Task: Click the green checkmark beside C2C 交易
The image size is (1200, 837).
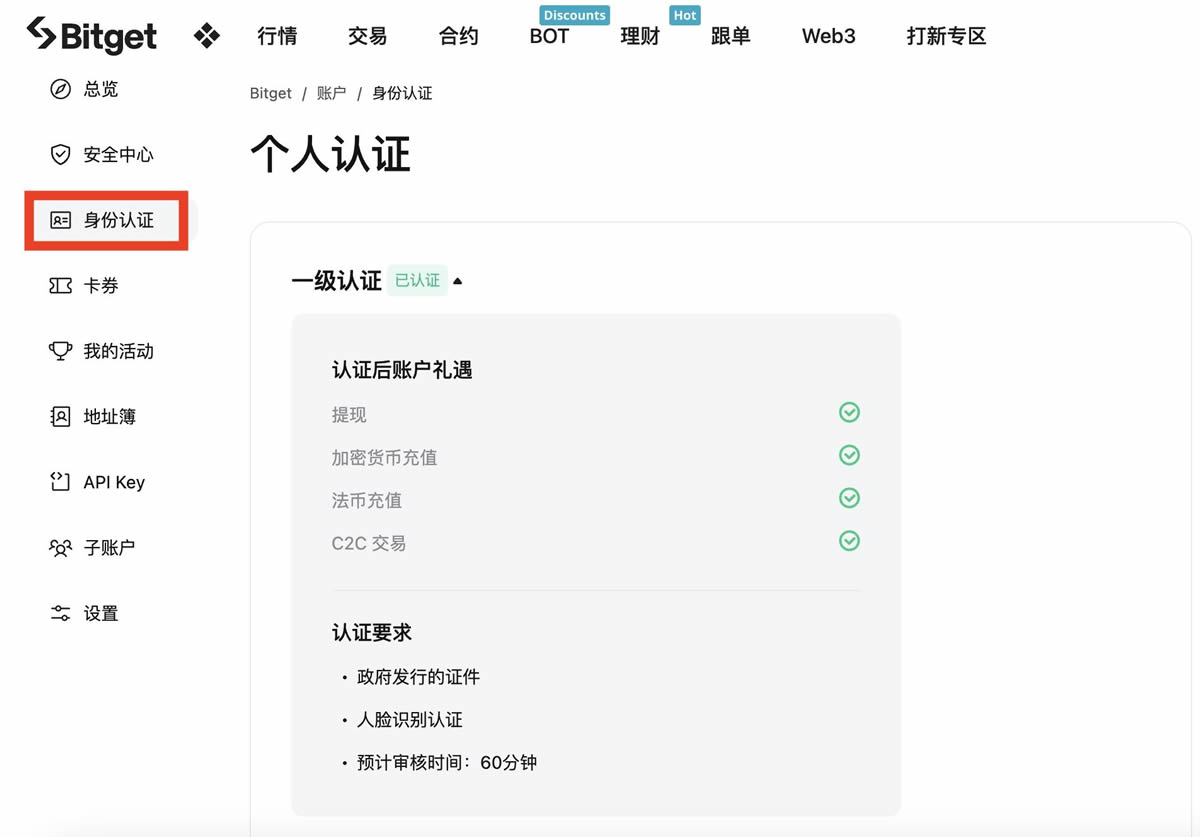Action: [849, 541]
